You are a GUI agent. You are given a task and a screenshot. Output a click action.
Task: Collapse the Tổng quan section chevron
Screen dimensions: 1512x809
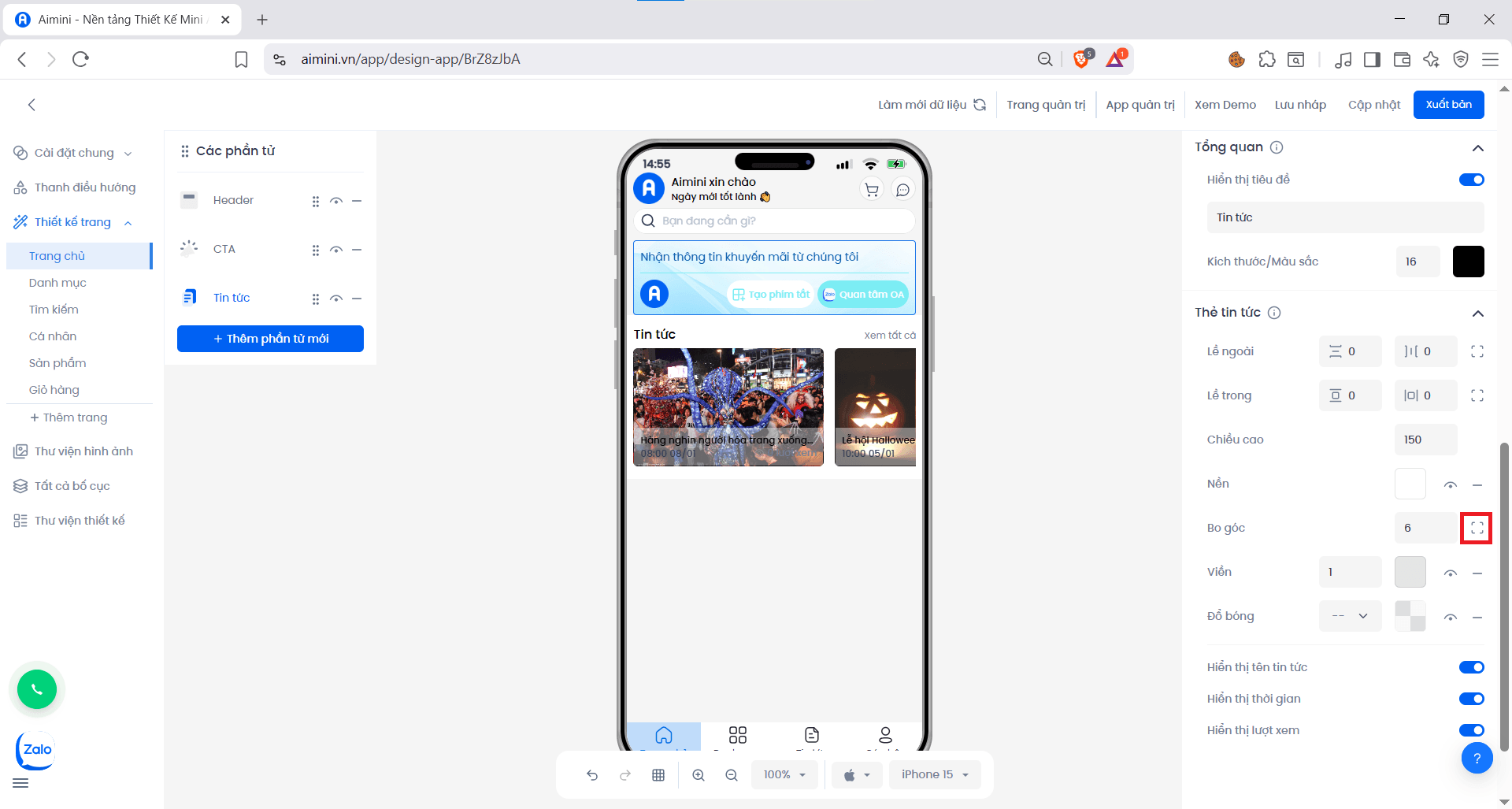pyautogui.click(x=1478, y=148)
